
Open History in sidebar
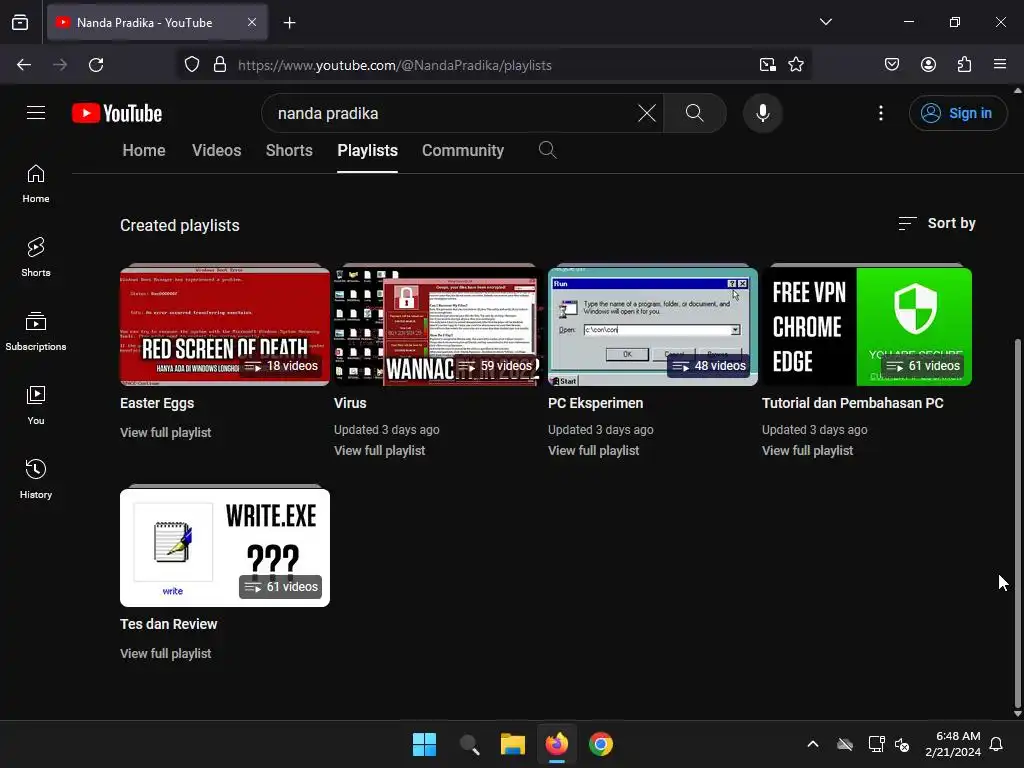[x=36, y=479]
